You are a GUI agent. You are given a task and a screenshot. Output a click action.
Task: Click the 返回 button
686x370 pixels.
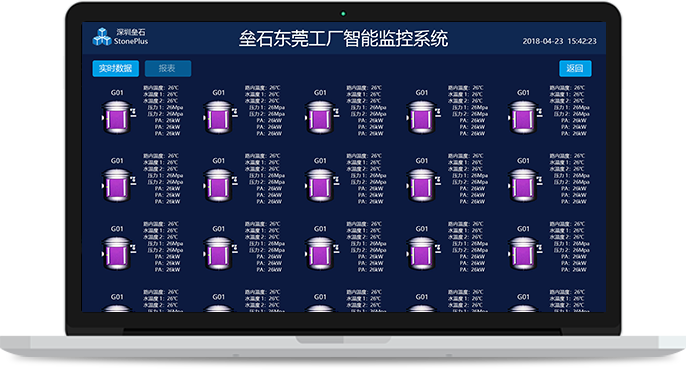point(575,69)
